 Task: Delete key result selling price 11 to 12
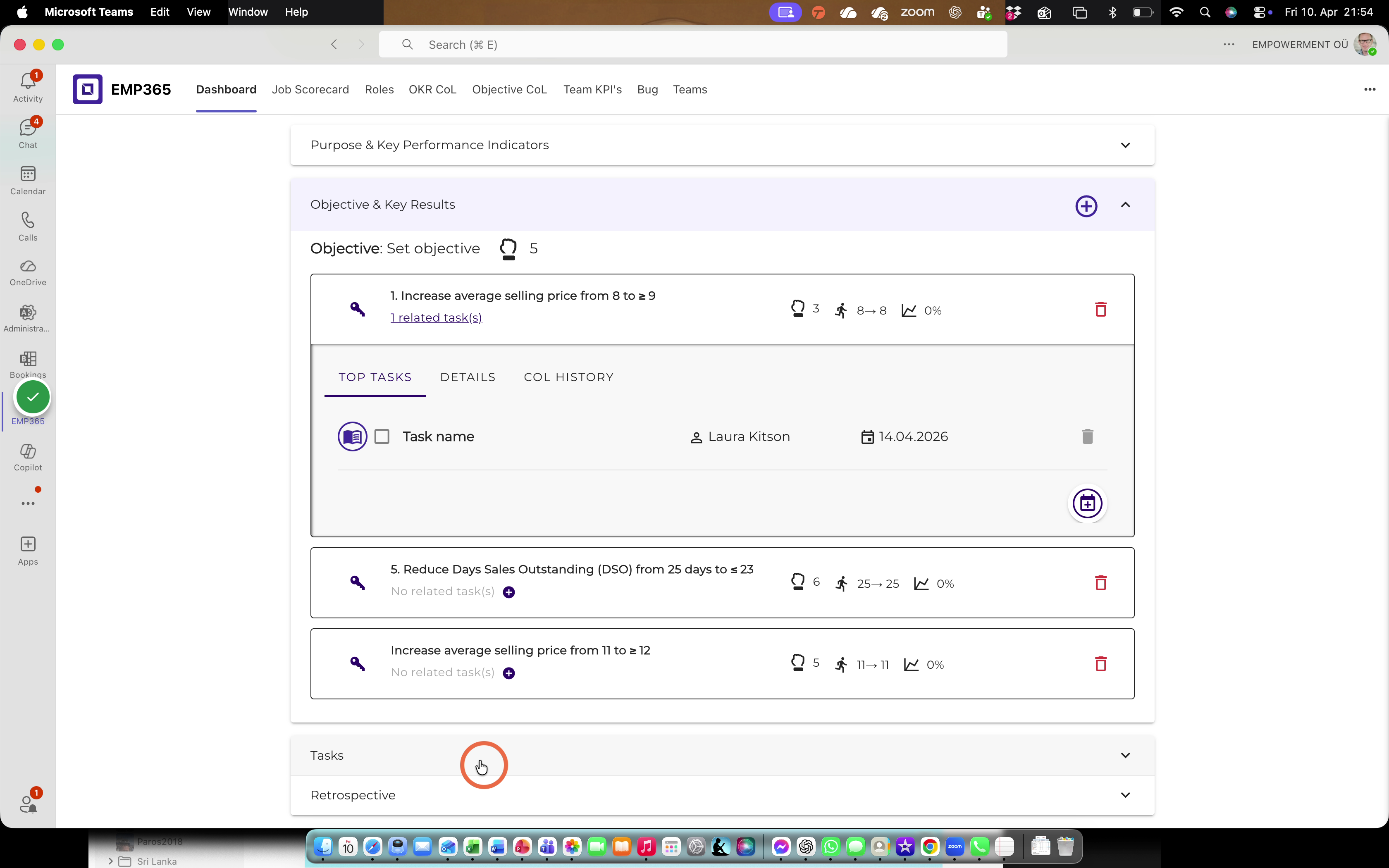(1100, 664)
